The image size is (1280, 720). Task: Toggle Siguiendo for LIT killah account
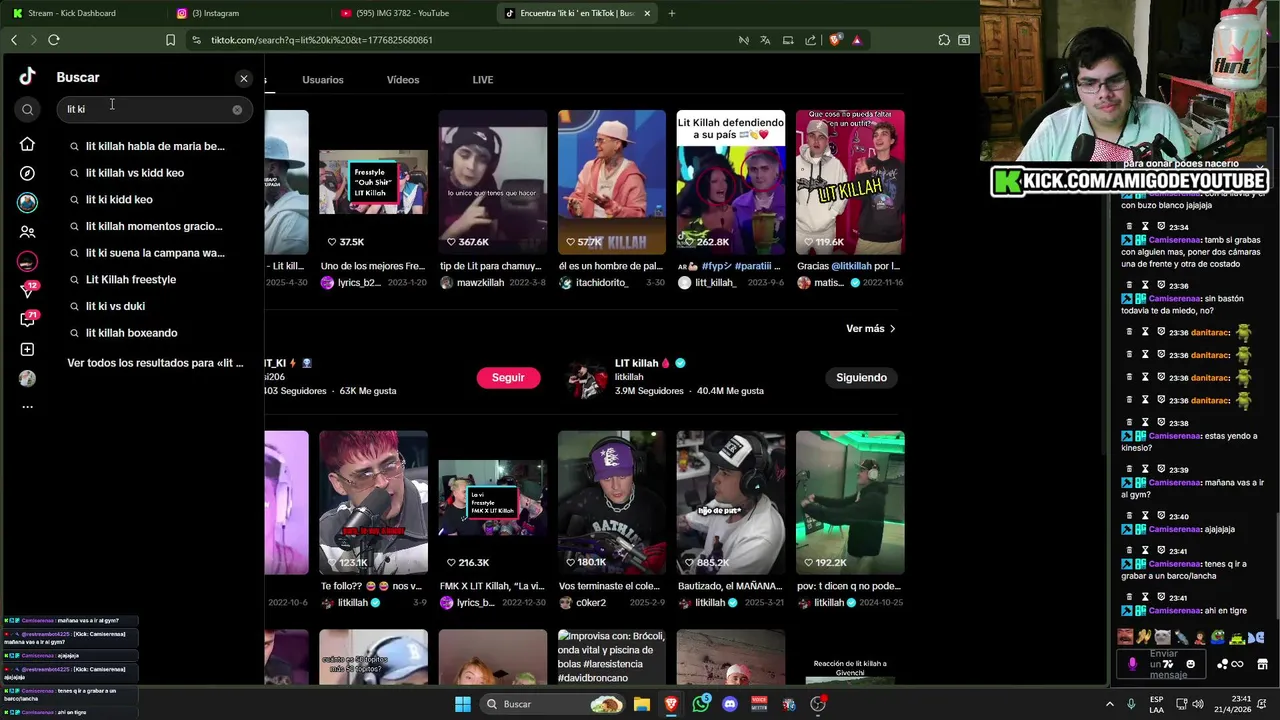pos(861,377)
